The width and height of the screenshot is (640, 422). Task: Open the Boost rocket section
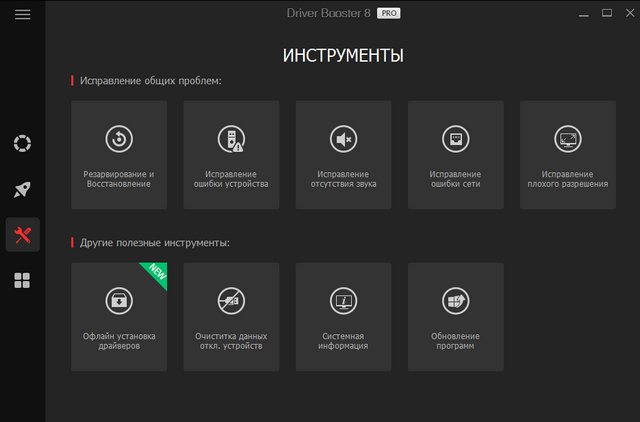click(x=22, y=189)
